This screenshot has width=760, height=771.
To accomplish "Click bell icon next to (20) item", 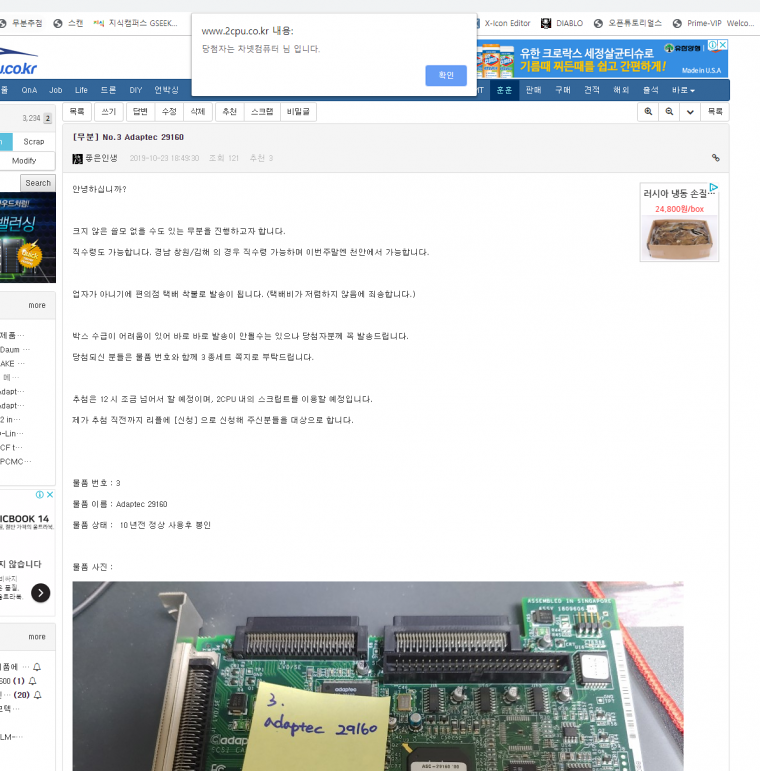I will click(x=38, y=695).
